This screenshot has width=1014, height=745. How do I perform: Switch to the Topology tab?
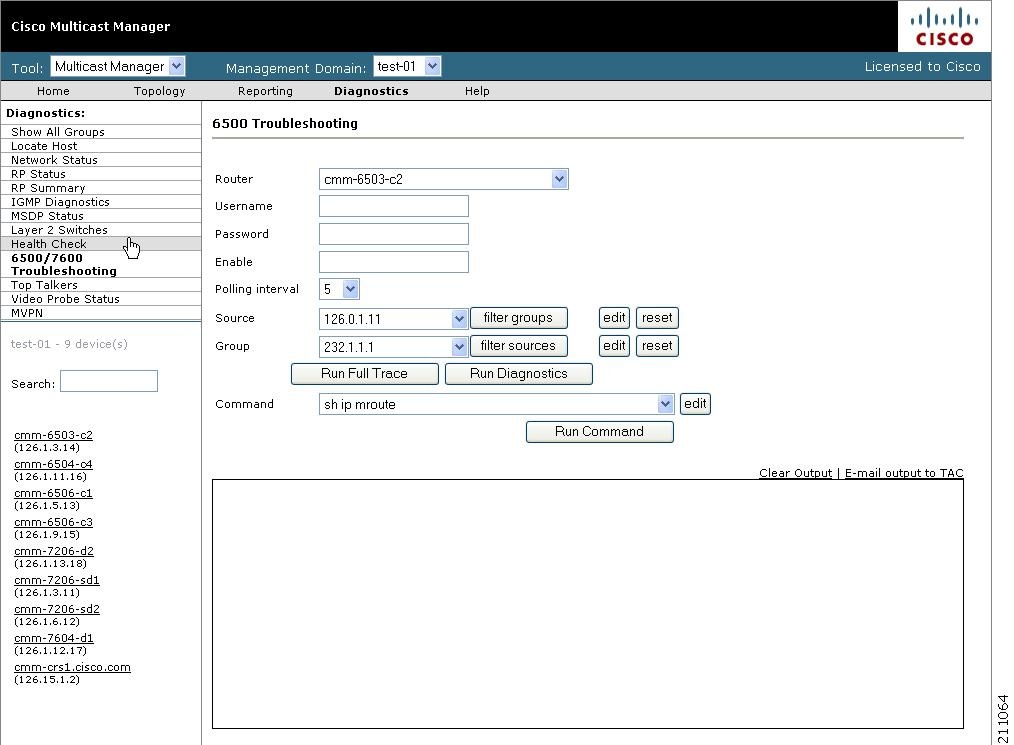coord(159,90)
